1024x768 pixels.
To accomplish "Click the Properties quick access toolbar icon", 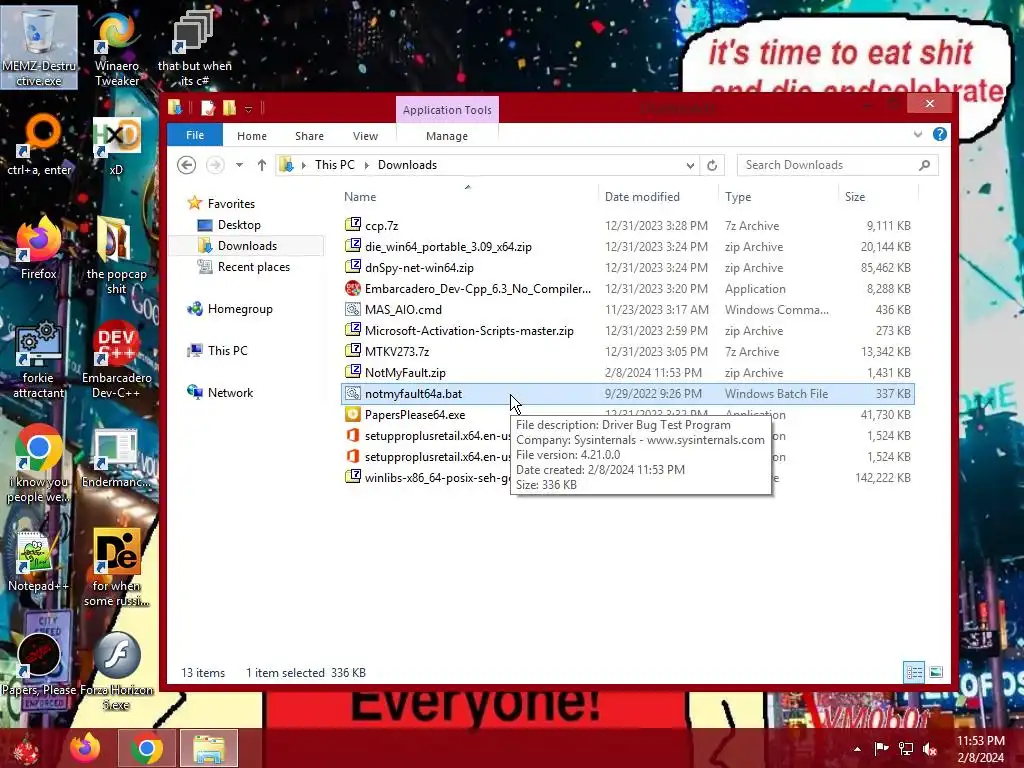I will point(208,108).
